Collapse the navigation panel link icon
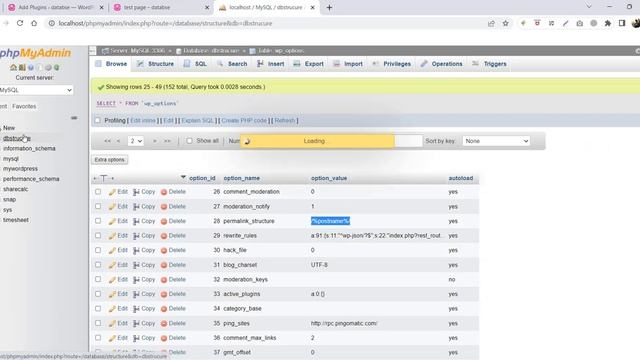This screenshot has width=640, height=360. tap(74, 118)
